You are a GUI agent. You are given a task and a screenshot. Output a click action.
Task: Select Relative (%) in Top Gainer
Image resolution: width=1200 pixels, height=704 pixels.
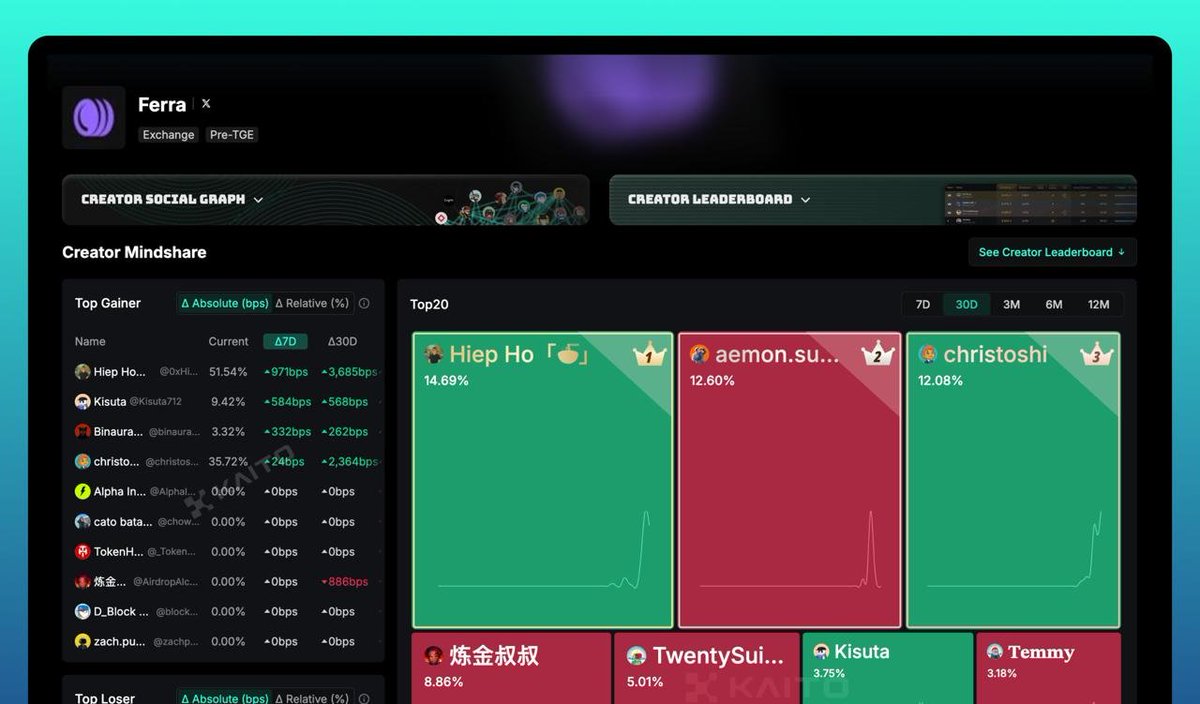(x=312, y=303)
